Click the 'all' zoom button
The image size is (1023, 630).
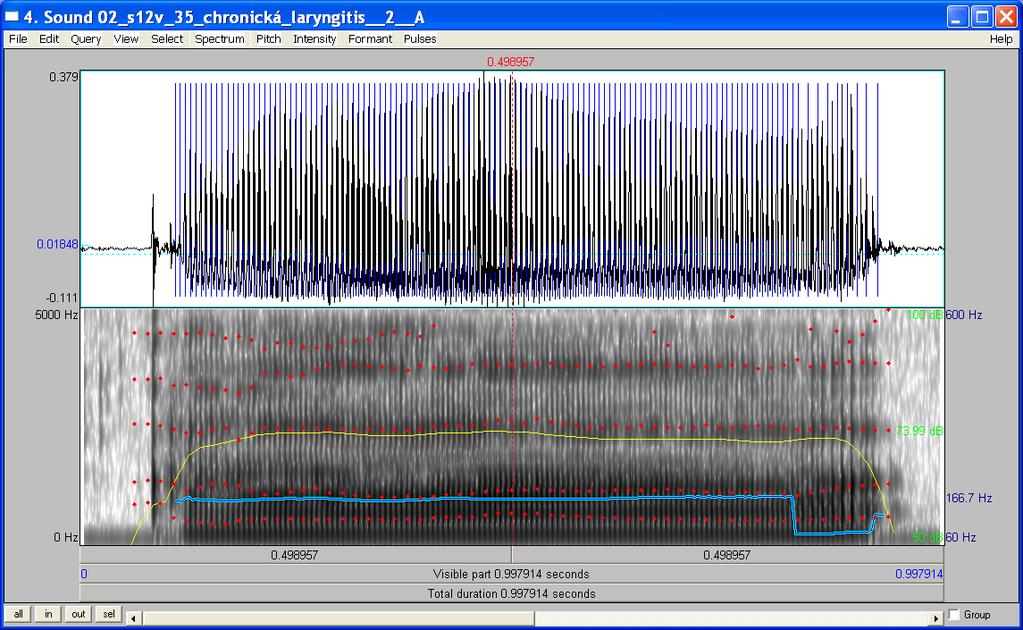coord(18,614)
